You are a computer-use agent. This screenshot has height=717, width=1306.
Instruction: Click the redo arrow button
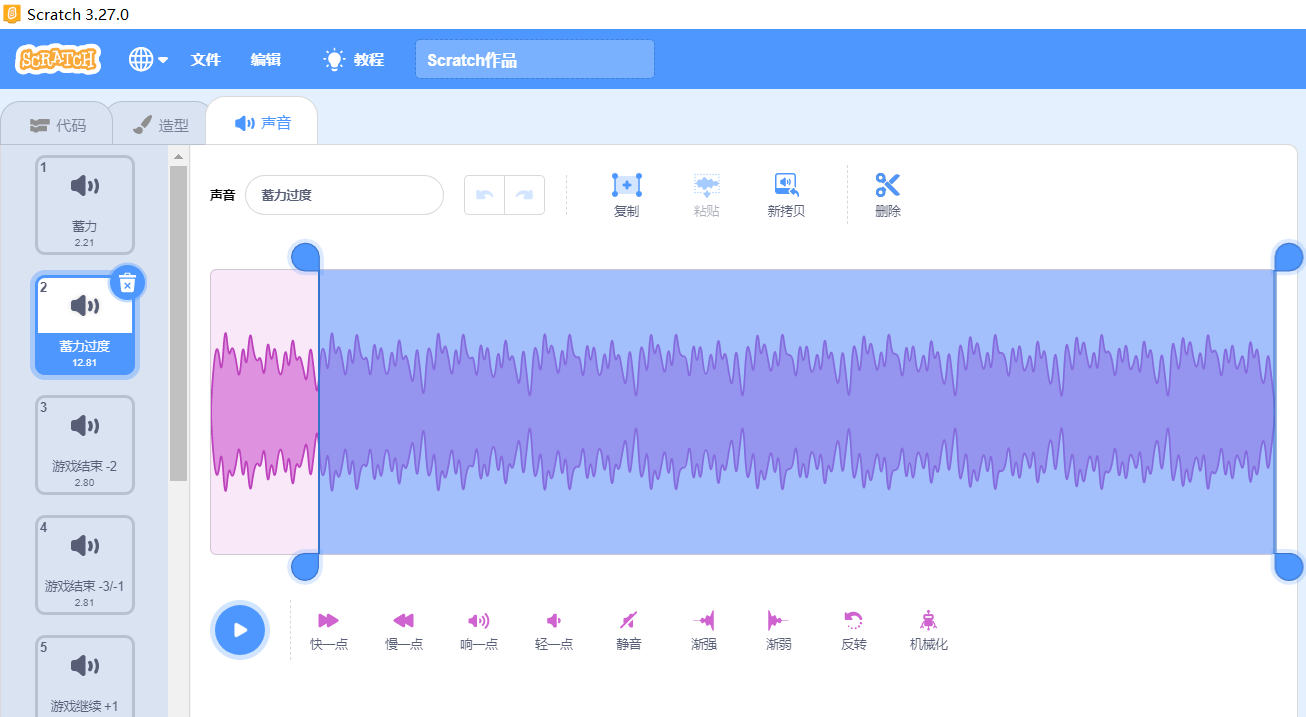(x=525, y=195)
